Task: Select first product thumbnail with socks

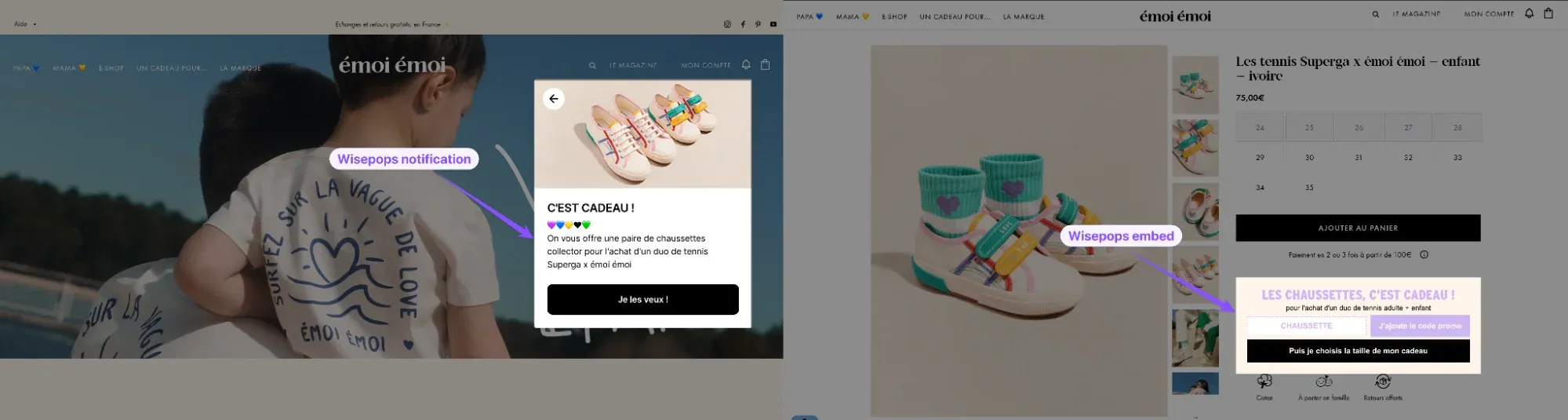Action: point(1195,85)
